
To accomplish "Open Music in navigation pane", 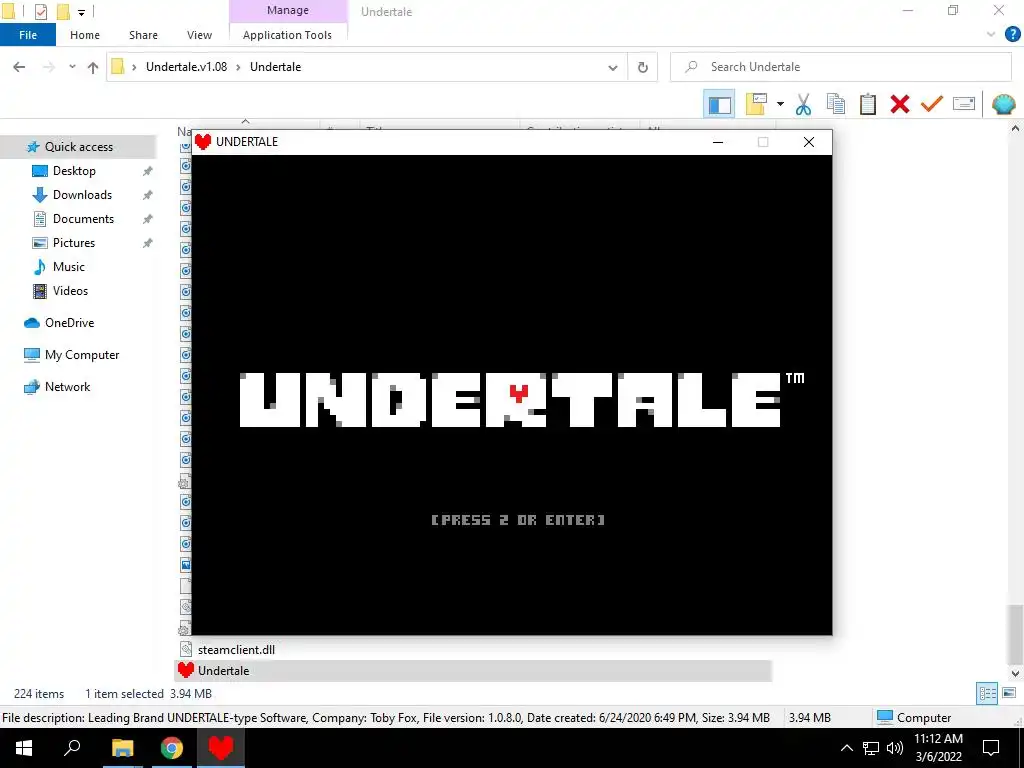I will (69, 266).
